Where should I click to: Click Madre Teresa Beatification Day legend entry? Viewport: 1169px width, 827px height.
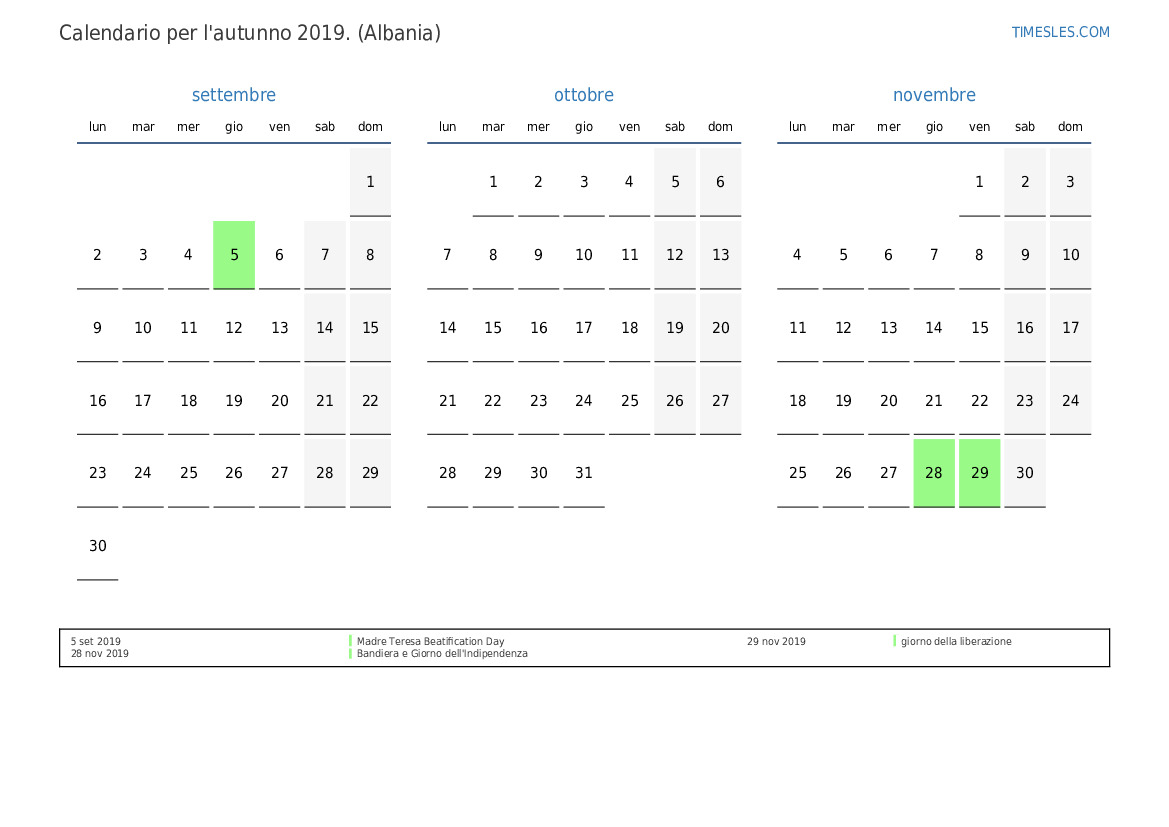pyautogui.click(x=430, y=642)
